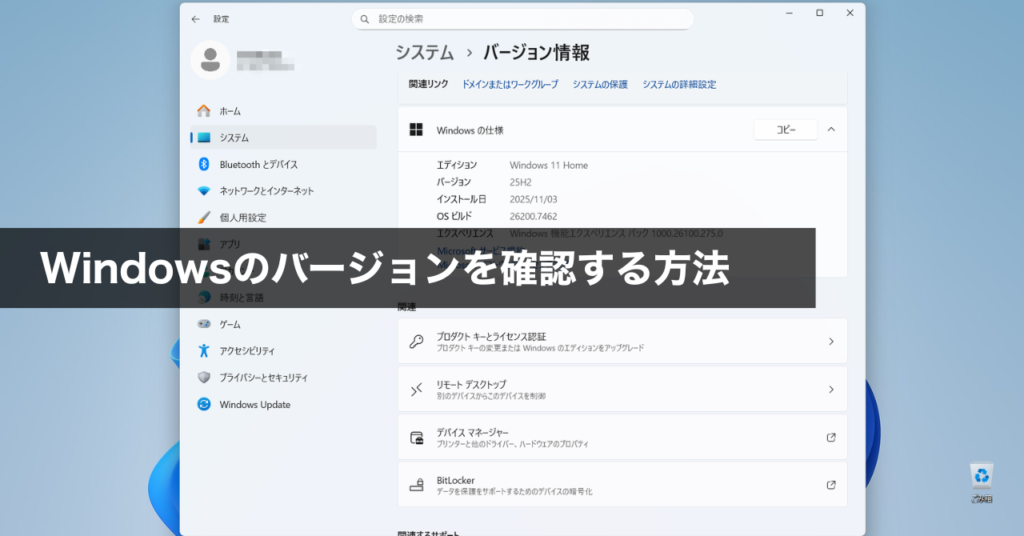Click the Home icon in sidebar
This screenshot has width=1024, height=536.
pyautogui.click(x=204, y=111)
